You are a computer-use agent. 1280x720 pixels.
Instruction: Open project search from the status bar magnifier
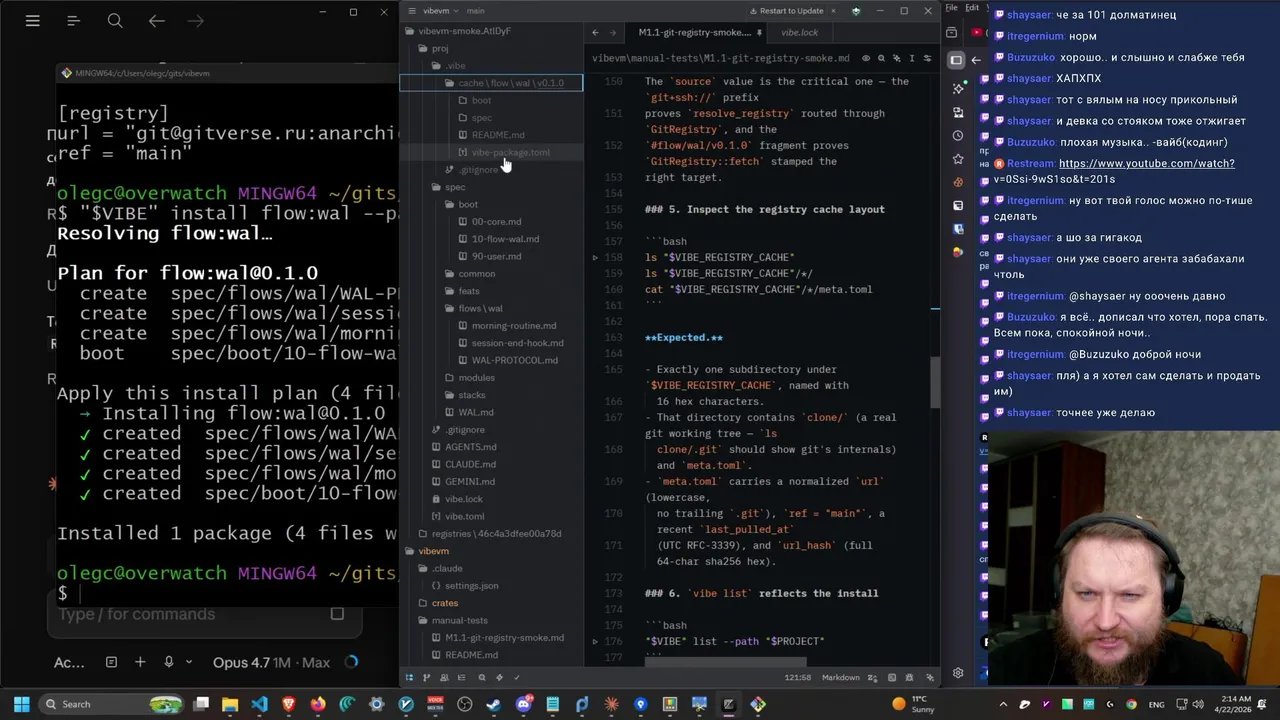[x=482, y=677]
